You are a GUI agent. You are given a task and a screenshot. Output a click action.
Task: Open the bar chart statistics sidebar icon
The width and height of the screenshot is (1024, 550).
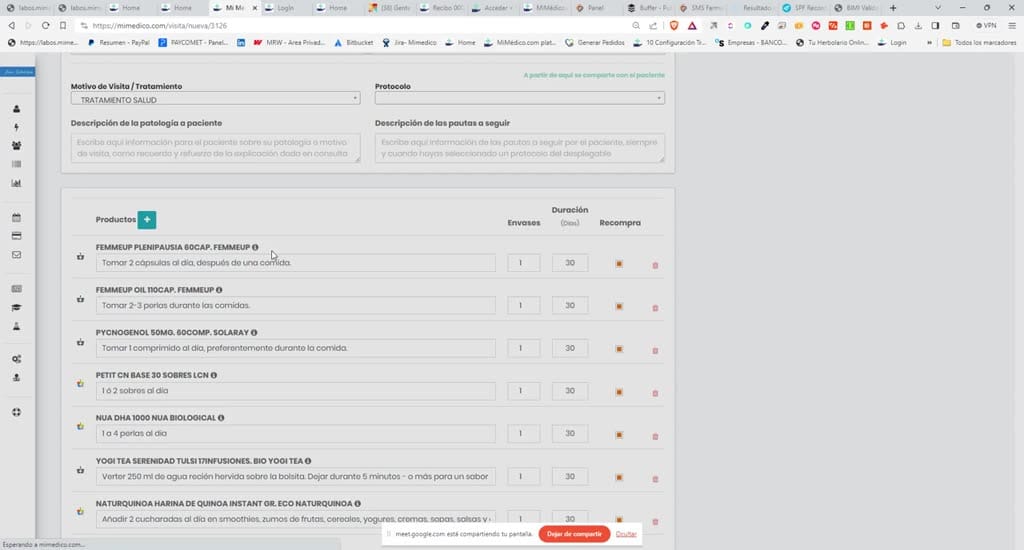16,183
